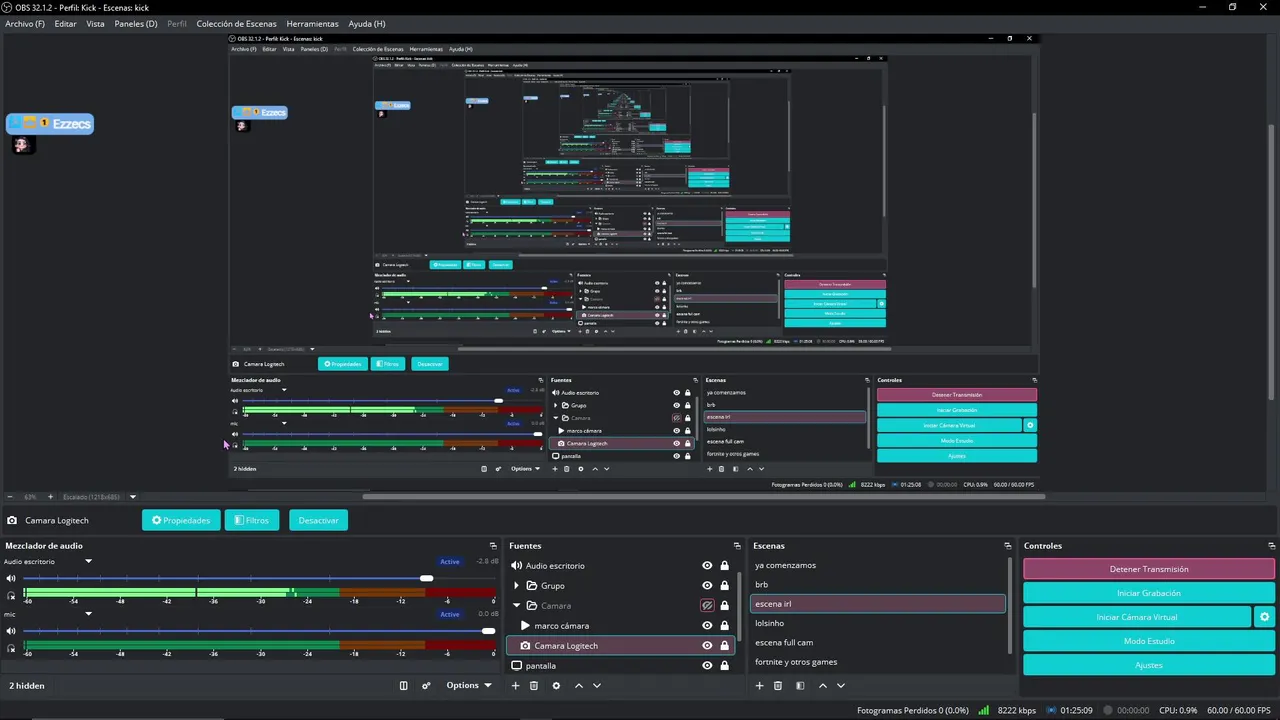Mute the Audio escritorio speaker icon
Image resolution: width=1280 pixels, height=720 pixels.
tap(11, 579)
